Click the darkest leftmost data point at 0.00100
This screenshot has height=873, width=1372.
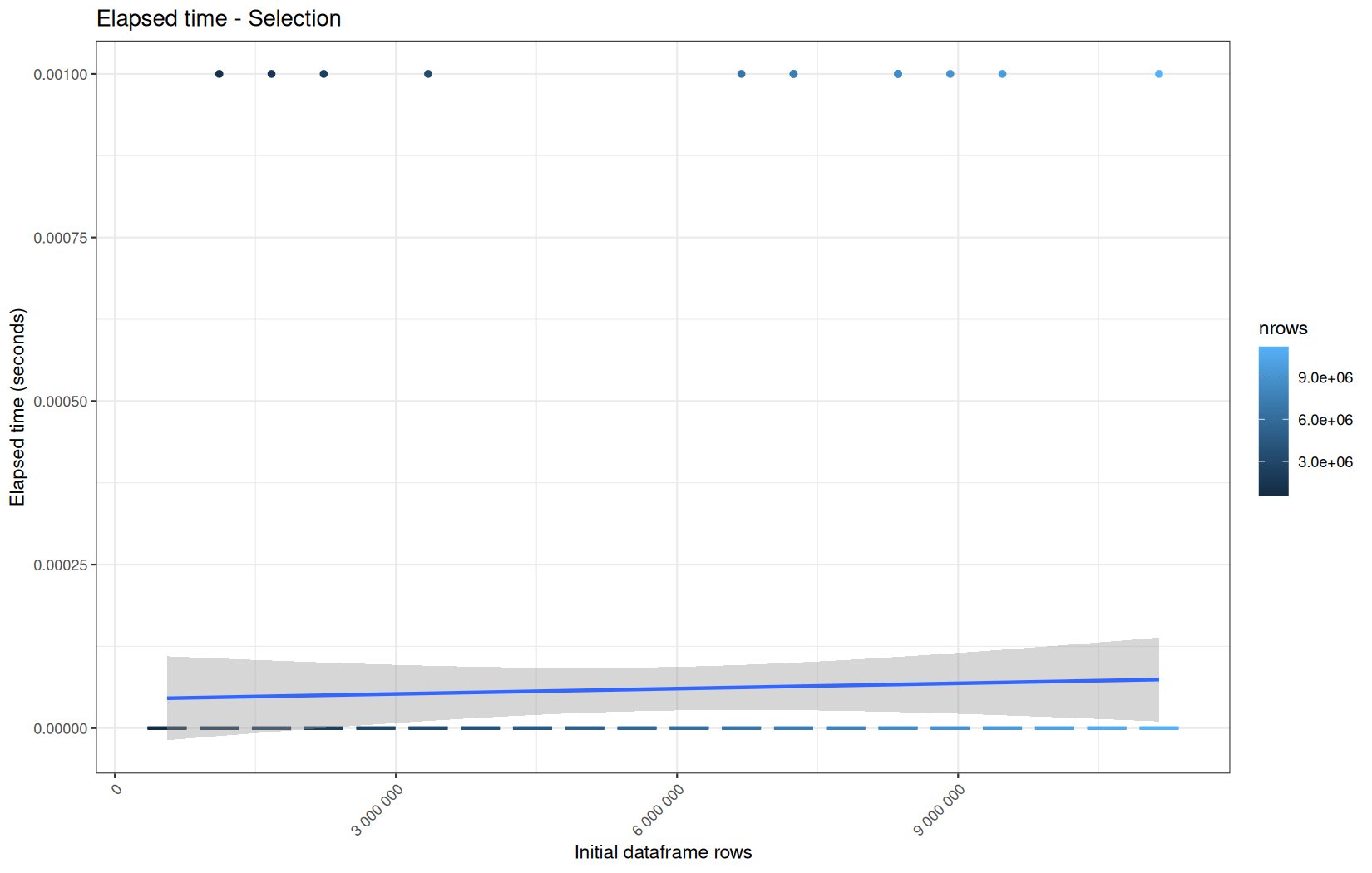click(x=220, y=74)
